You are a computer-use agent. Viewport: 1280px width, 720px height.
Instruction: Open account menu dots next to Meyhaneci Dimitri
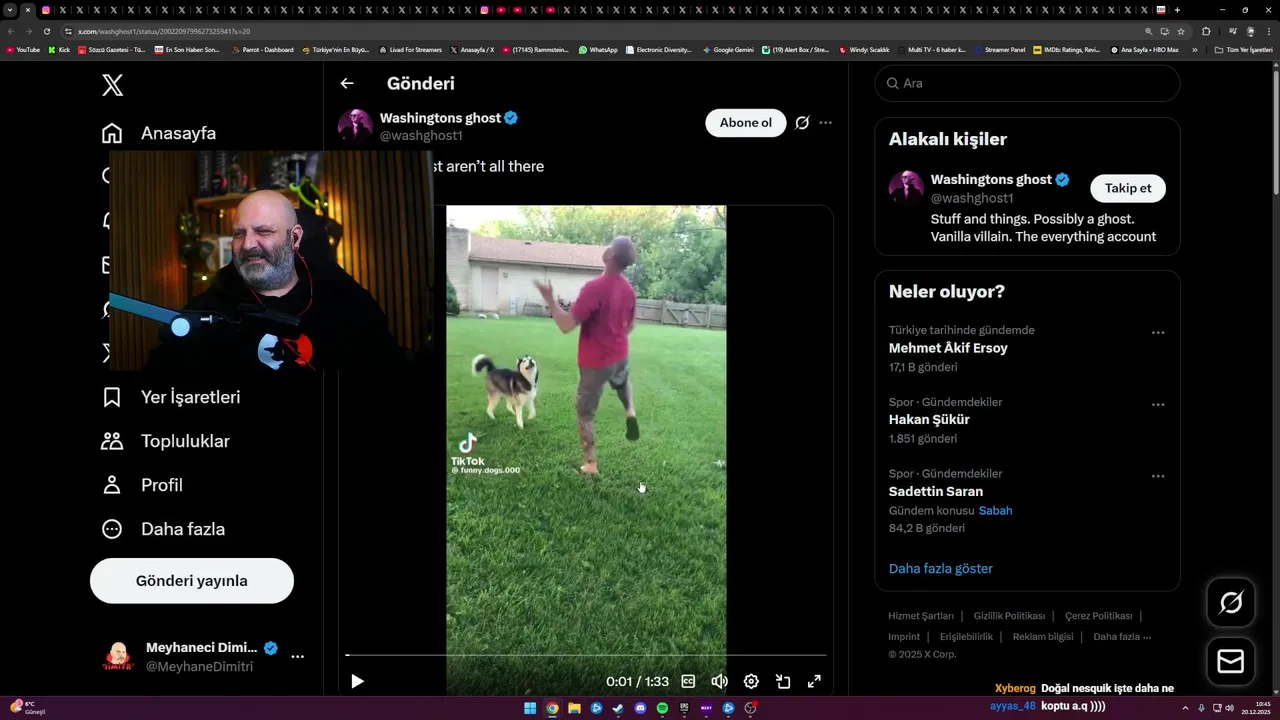[297, 657]
